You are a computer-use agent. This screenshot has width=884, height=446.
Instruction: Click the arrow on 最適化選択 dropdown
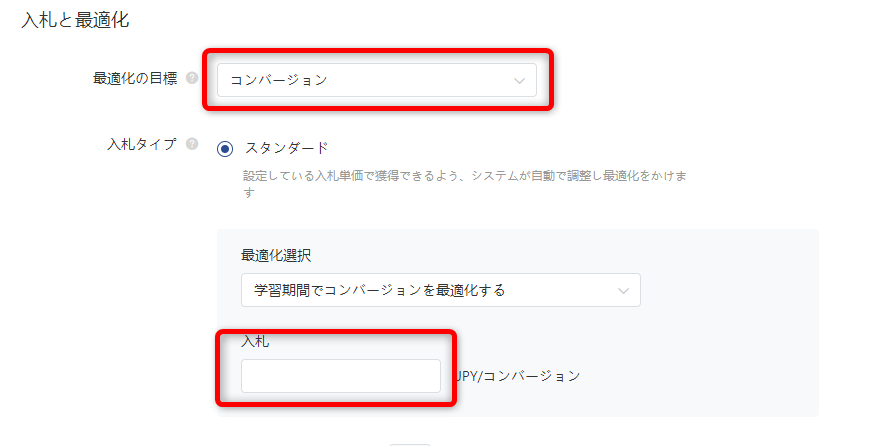point(624,291)
